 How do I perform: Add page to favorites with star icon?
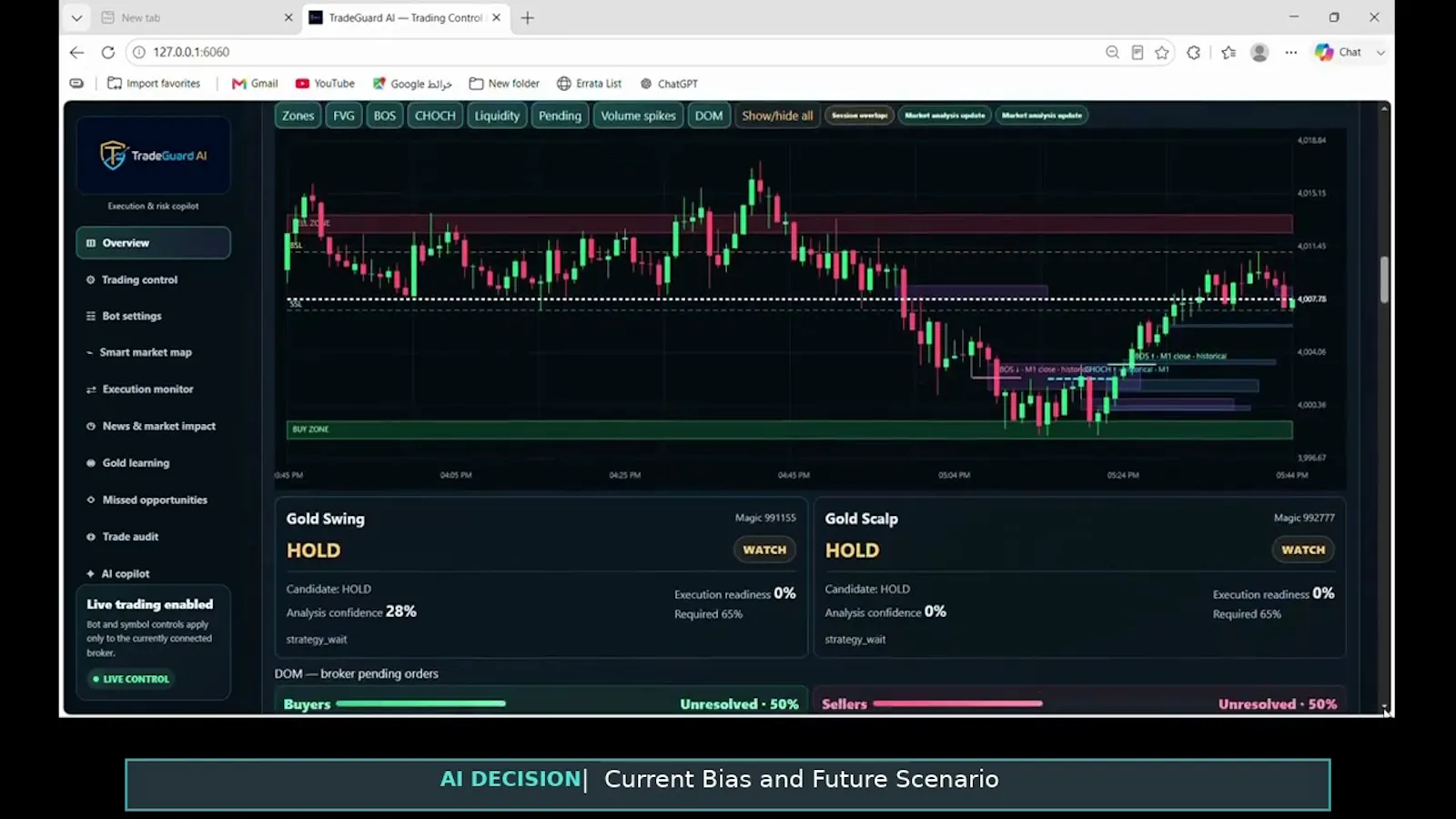click(1162, 52)
